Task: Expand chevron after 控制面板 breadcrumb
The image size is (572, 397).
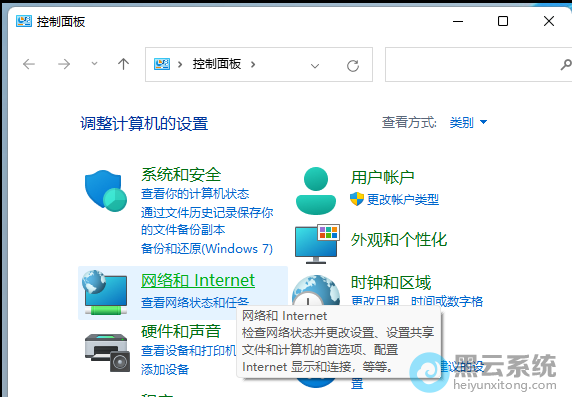Action: tap(253, 65)
